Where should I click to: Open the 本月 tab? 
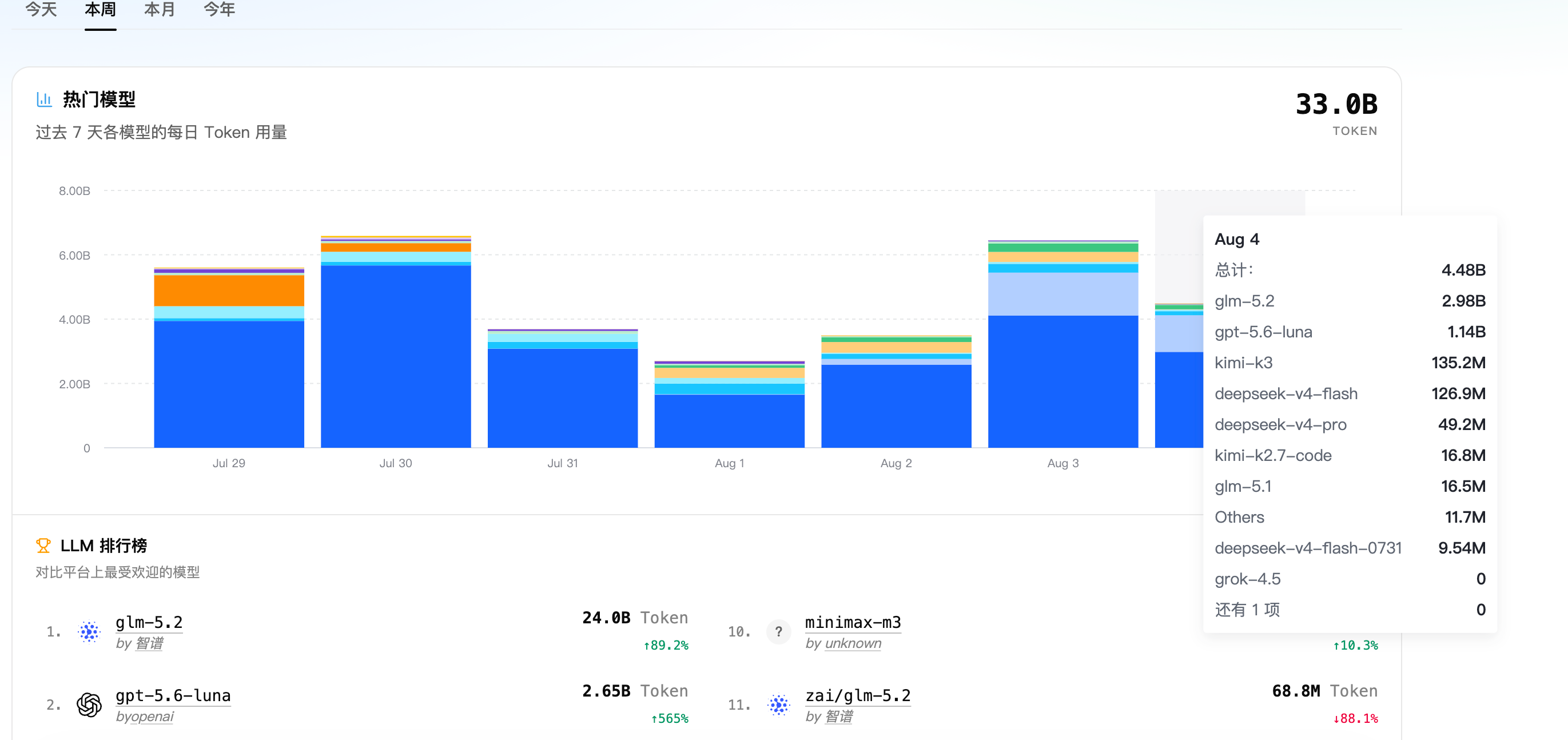(160, 10)
